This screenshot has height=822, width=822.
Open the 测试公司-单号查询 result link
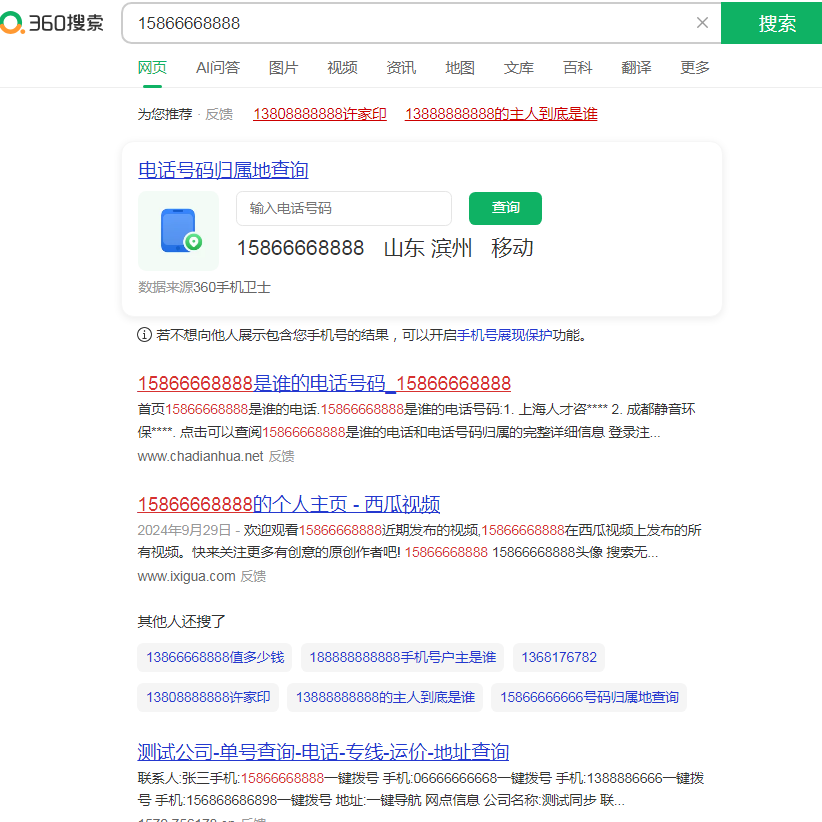(323, 752)
